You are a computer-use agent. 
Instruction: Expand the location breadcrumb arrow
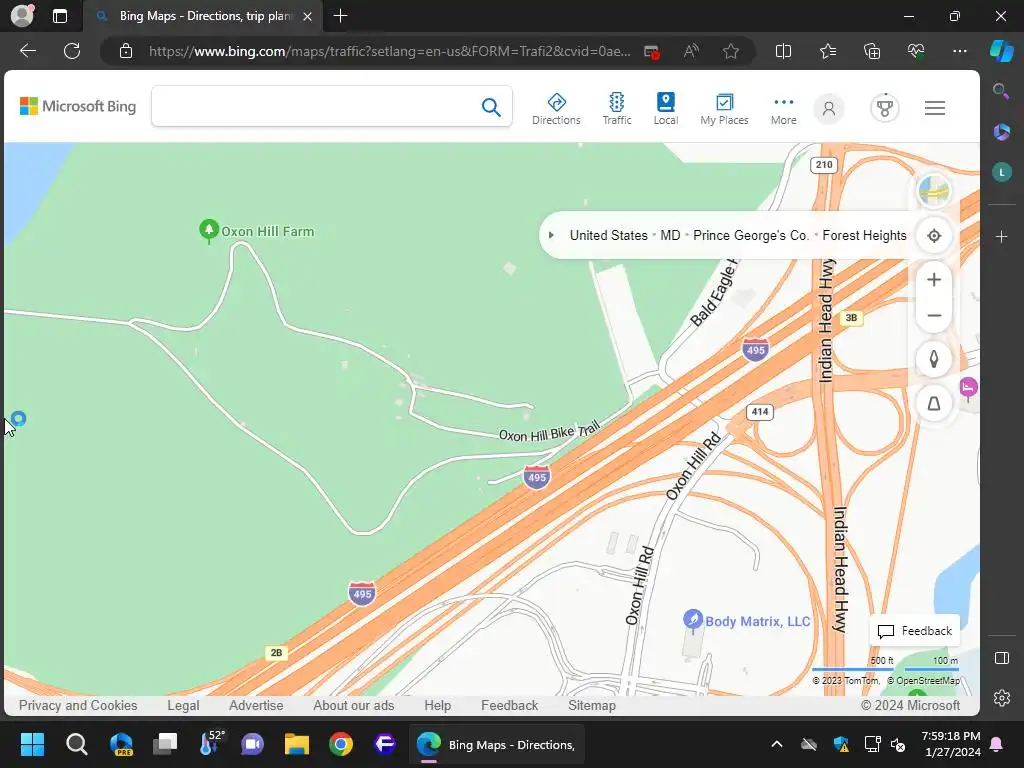(x=551, y=235)
